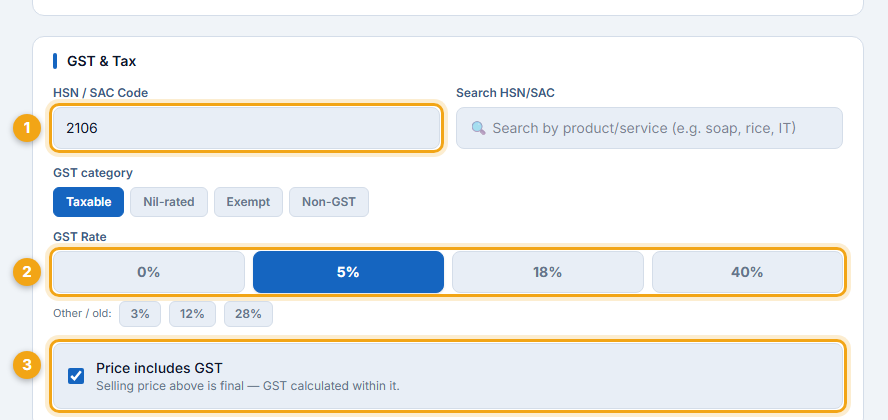888x420 pixels.
Task: Uncheck the Price includes GST checkbox
Action: tap(76, 376)
